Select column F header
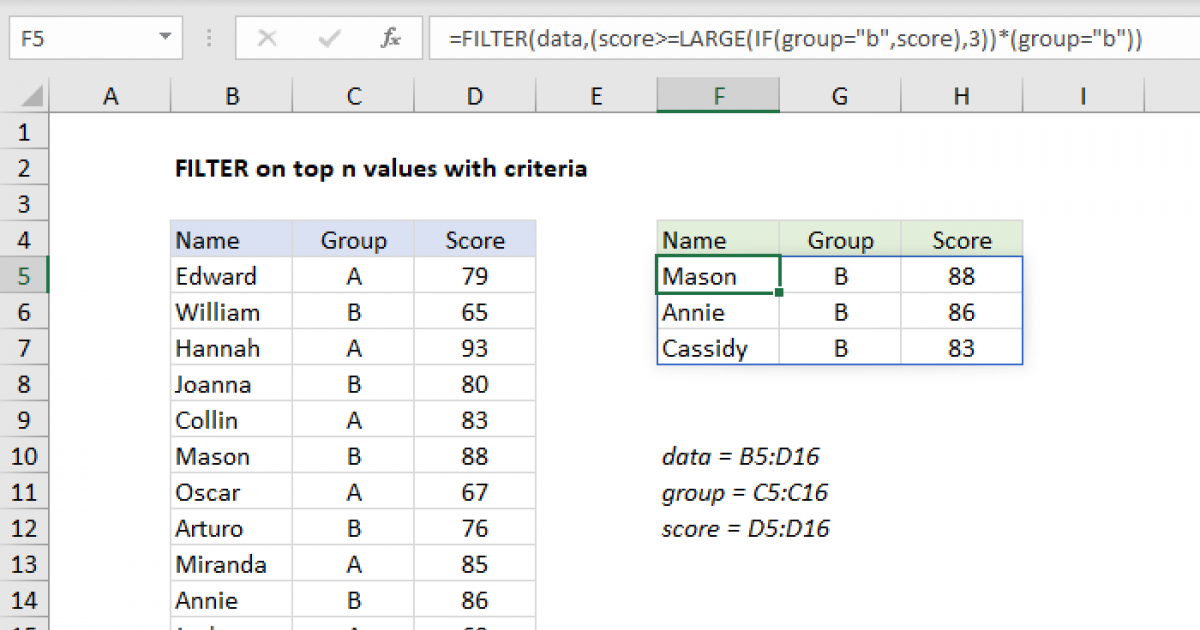1200x630 pixels. (718, 96)
